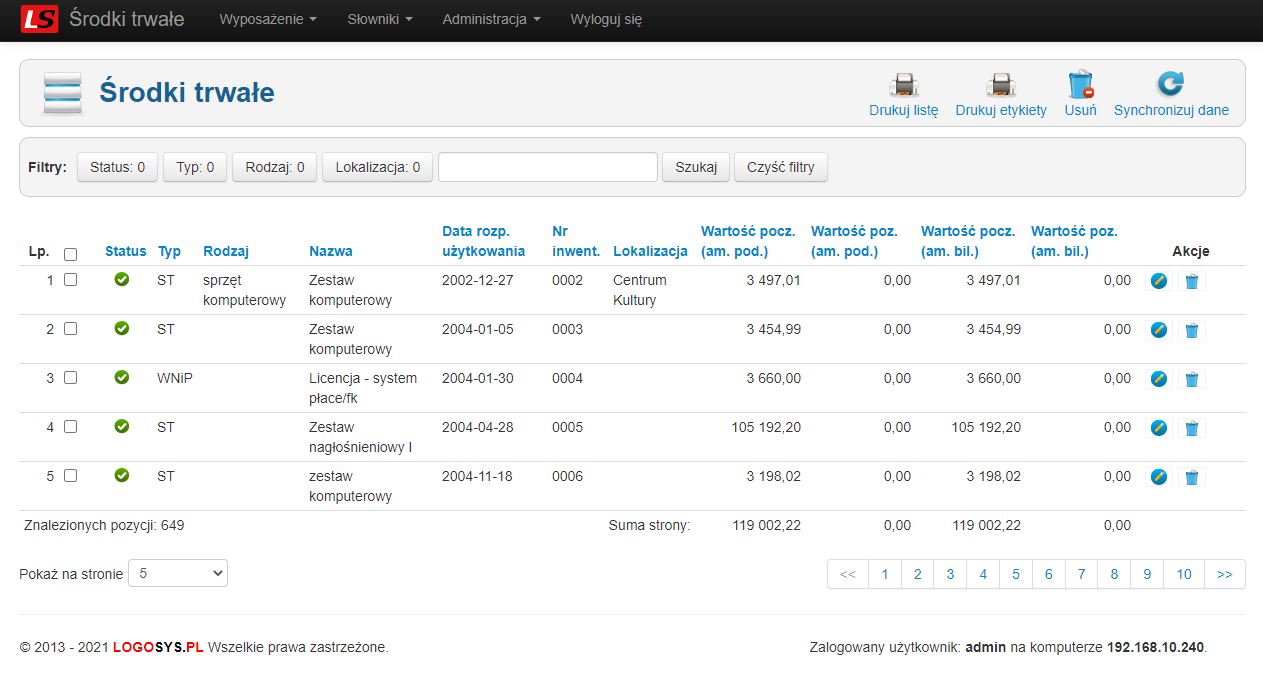The height and width of the screenshot is (676, 1263).
Task: Edit row 1 using pencil icon
Action: pos(1158,281)
